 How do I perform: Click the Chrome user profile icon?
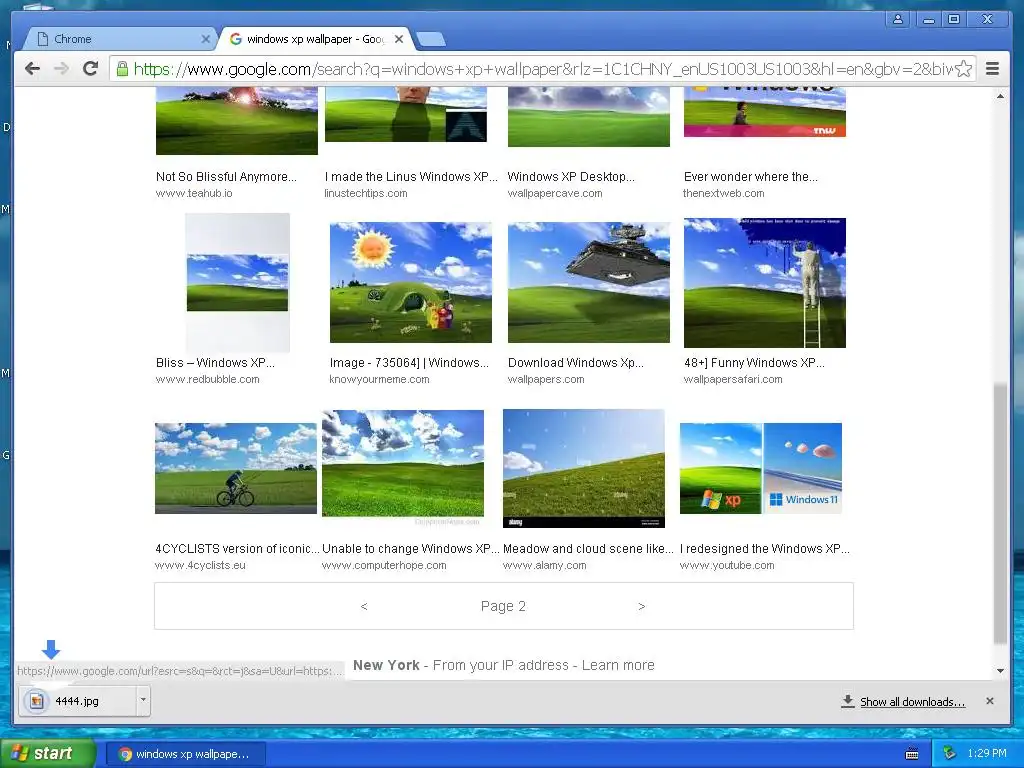898,19
